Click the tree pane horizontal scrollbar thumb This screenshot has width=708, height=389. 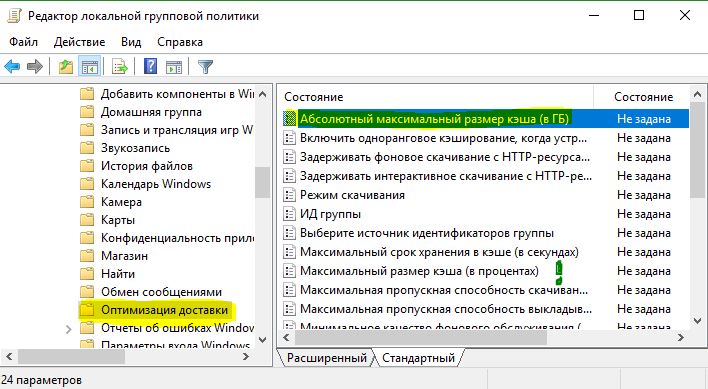(71, 357)
